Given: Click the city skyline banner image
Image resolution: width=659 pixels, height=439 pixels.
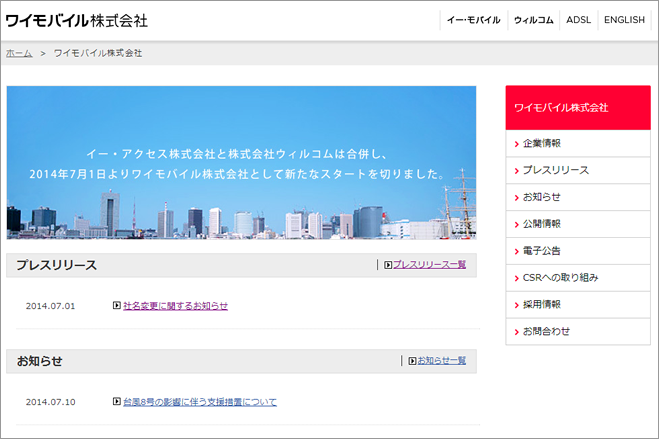Looking at the screenshot, I should 241,163.
